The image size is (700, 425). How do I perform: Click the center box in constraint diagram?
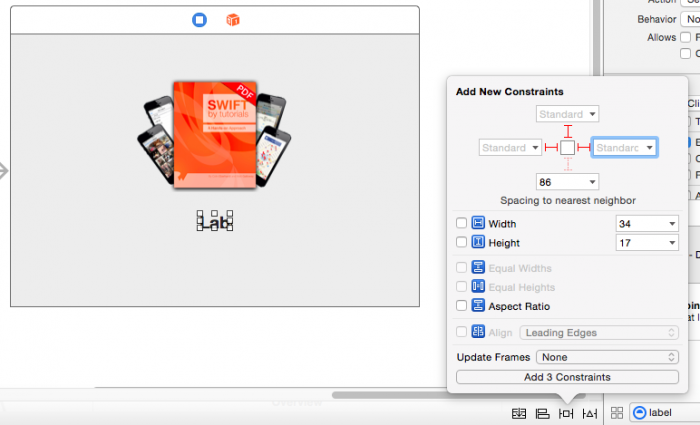pos(567,147)
